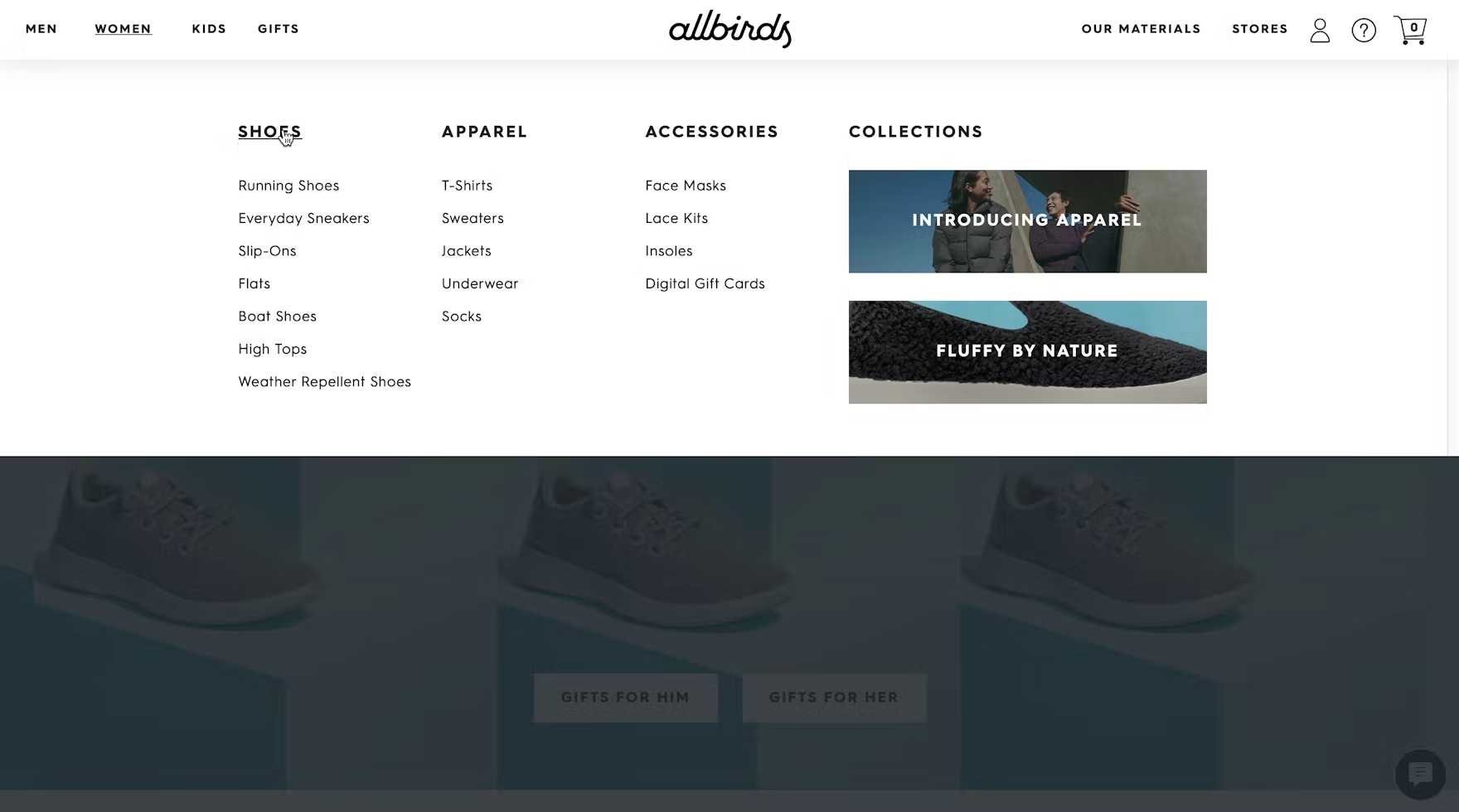The height and width of the screenshot is (812, 1459).
Task: Open Digital Gift Cards link
Action: pos(705,283)
